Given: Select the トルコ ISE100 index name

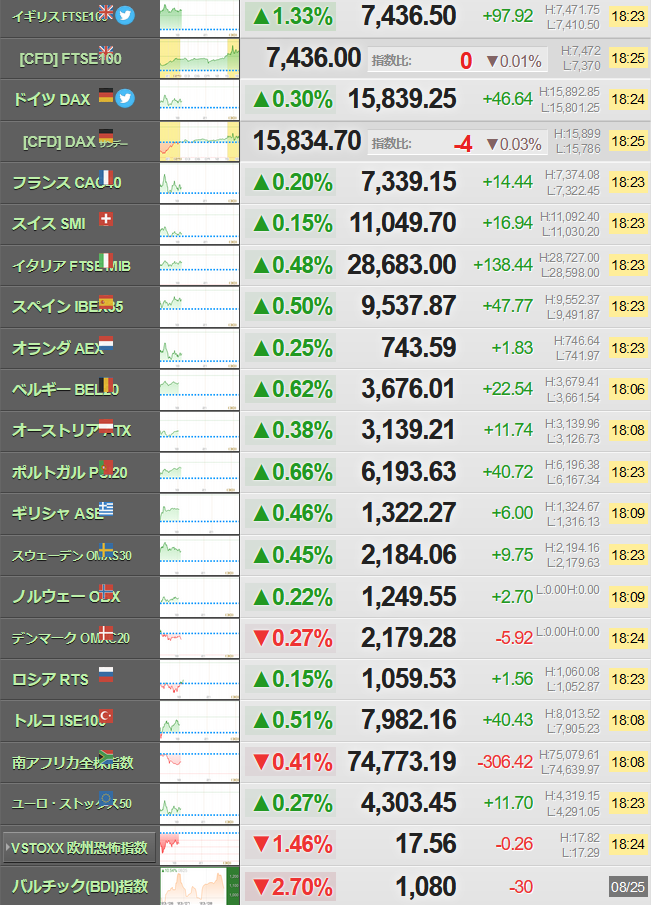Looking at the screenshot, I should pos(60,721).
